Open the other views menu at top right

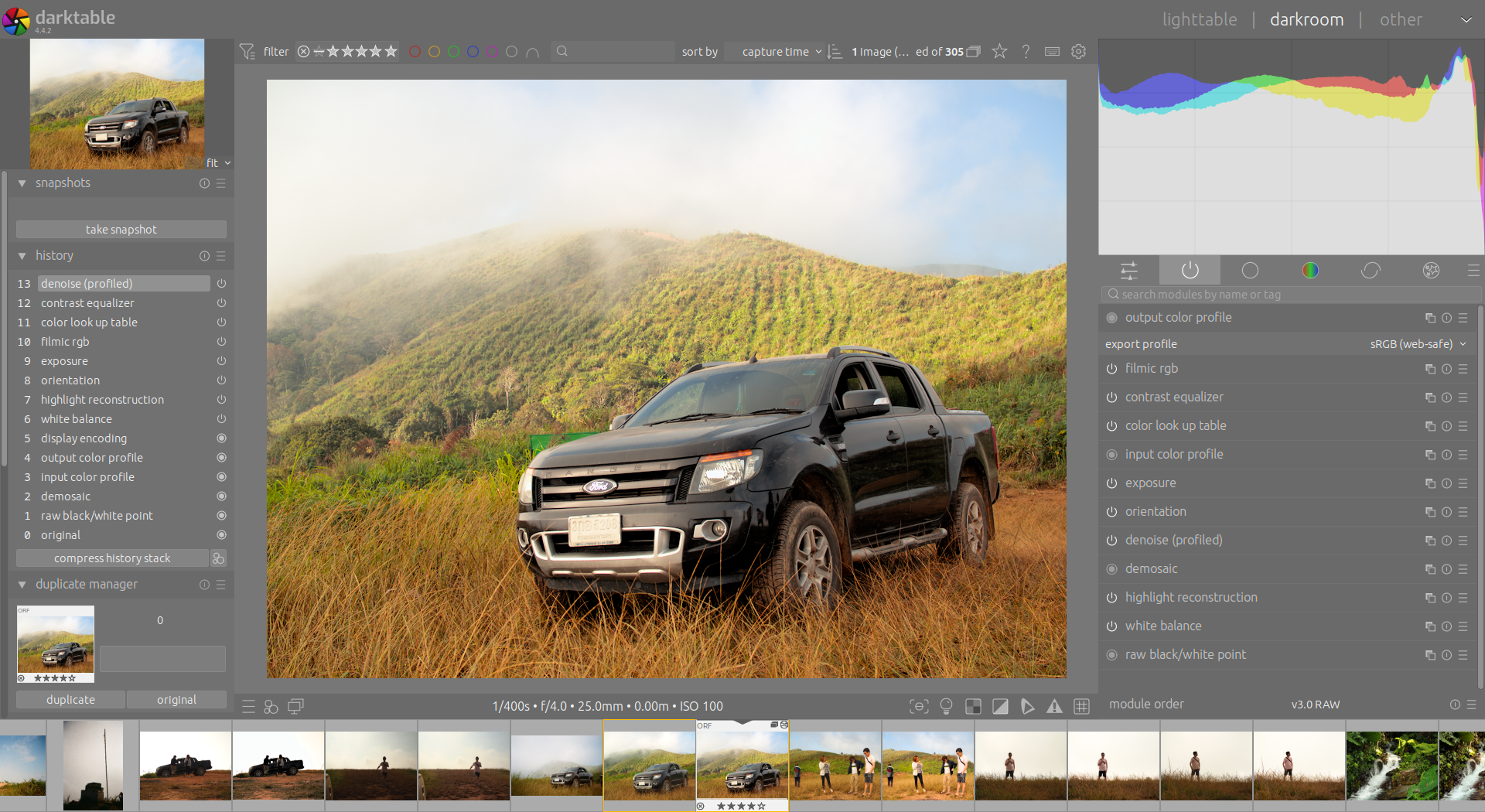[1401, 19]
